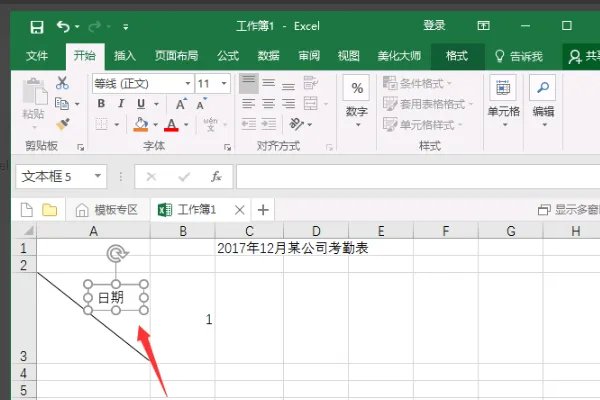
Task: Toggle Middle Align button
Action: (269, 83)
